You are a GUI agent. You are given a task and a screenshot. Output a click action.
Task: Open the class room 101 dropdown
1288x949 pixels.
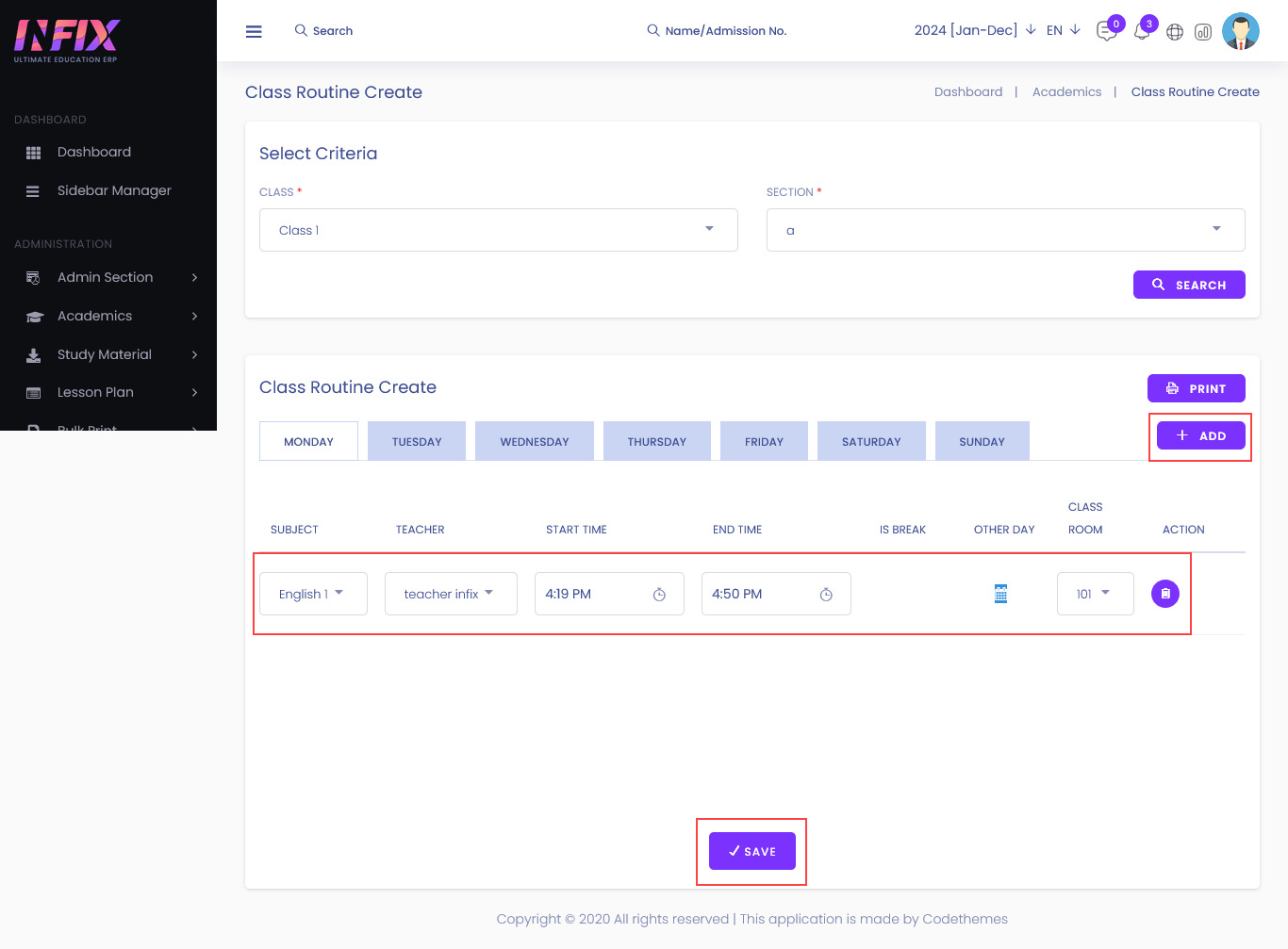click(x=1095, y=594)
